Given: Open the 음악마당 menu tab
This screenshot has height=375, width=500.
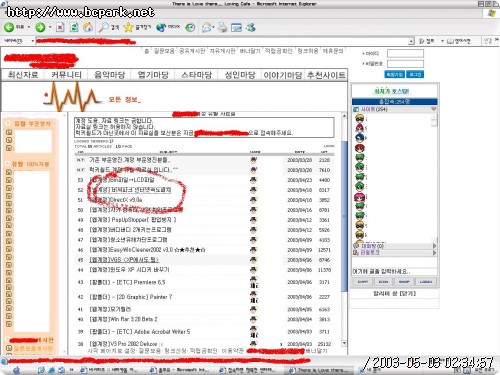Looking at the screenshot, I should pyautogui.click(x=110, y=75).
